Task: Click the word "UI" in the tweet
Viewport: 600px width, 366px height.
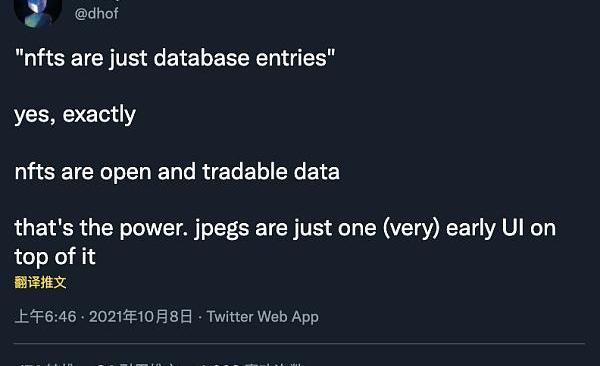Action: point(512,228)
